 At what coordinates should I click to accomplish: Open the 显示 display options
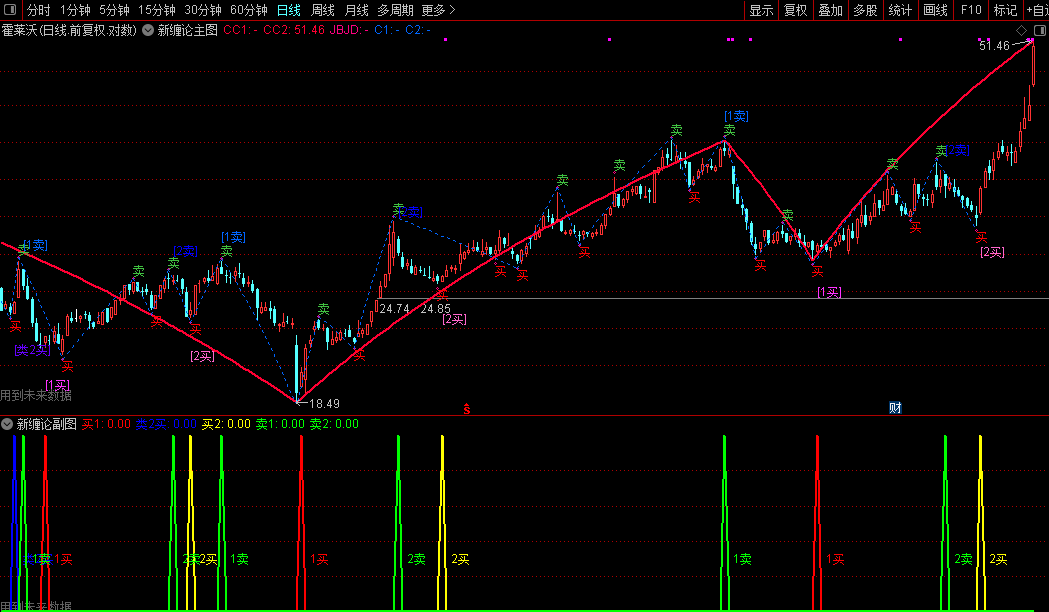click(x=761, y=10)
